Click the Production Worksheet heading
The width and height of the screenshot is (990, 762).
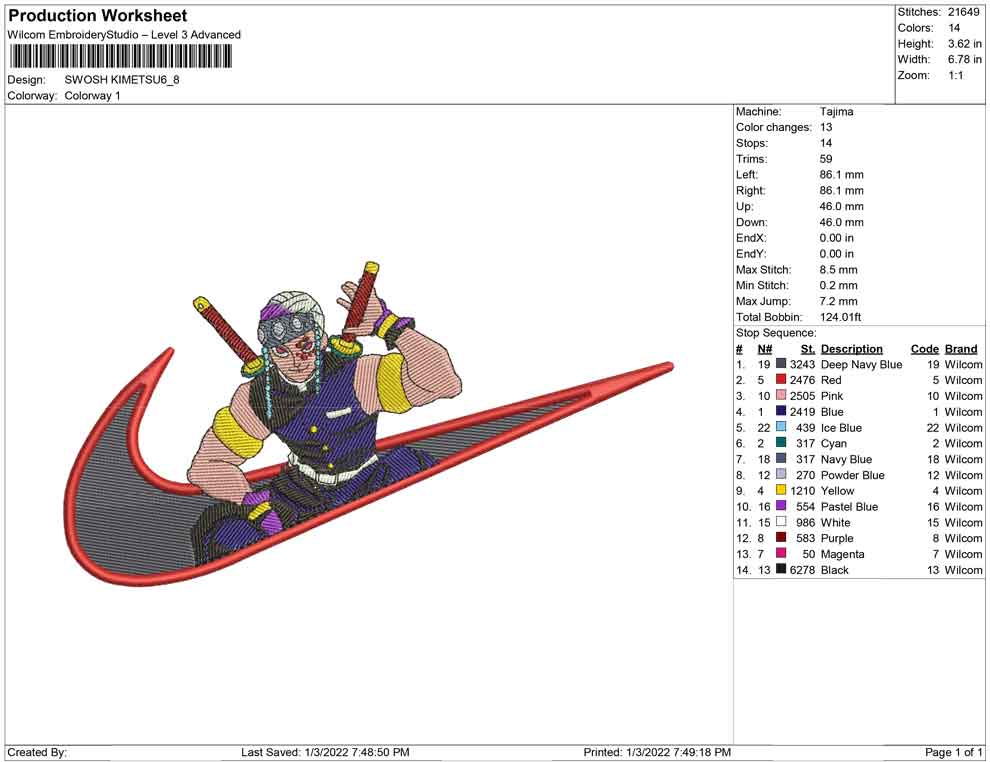(98, 16)
